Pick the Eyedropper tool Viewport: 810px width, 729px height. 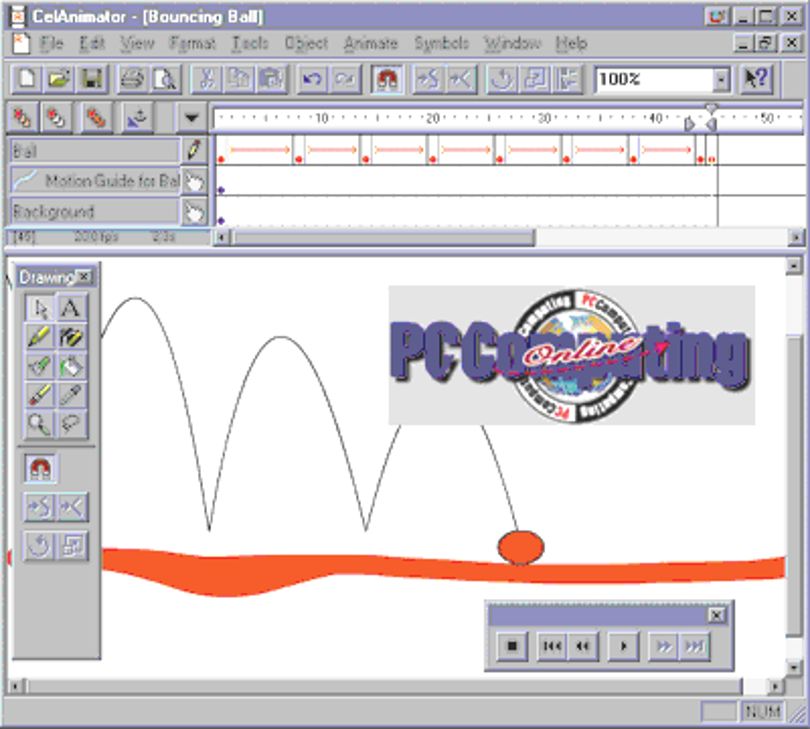click(x=70, y=396)
